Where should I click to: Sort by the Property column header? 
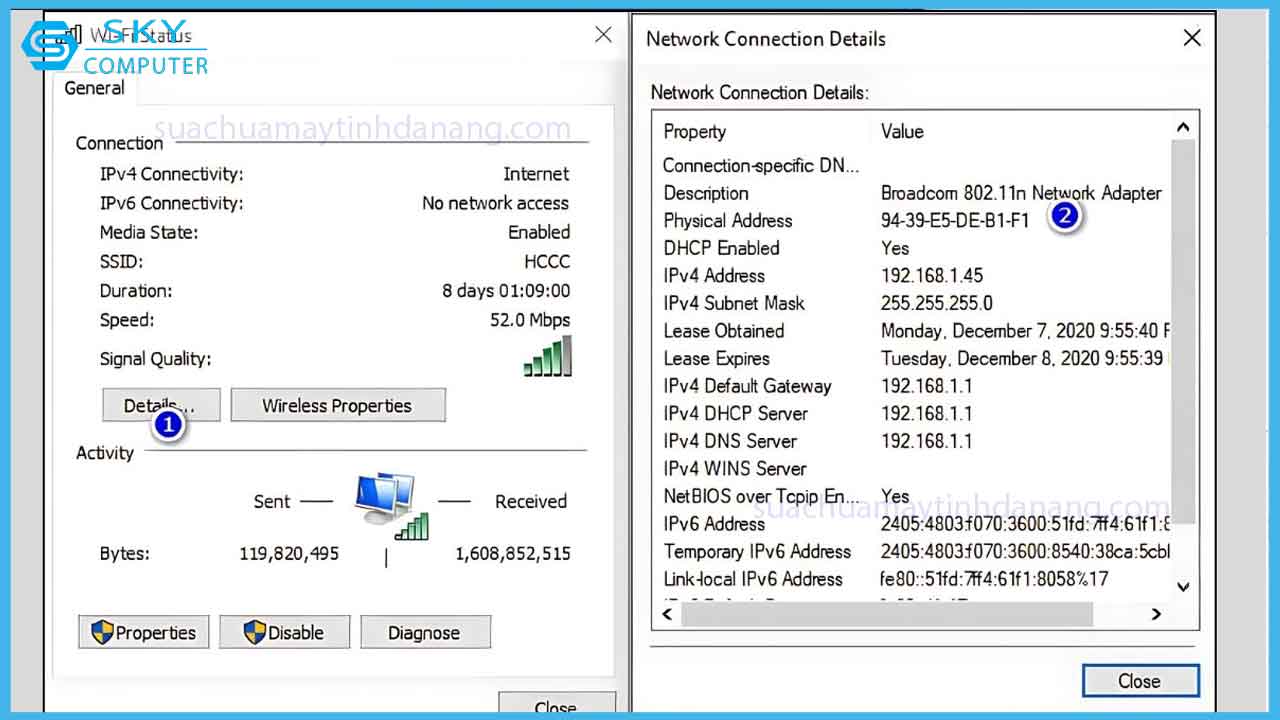pos(695,132)
